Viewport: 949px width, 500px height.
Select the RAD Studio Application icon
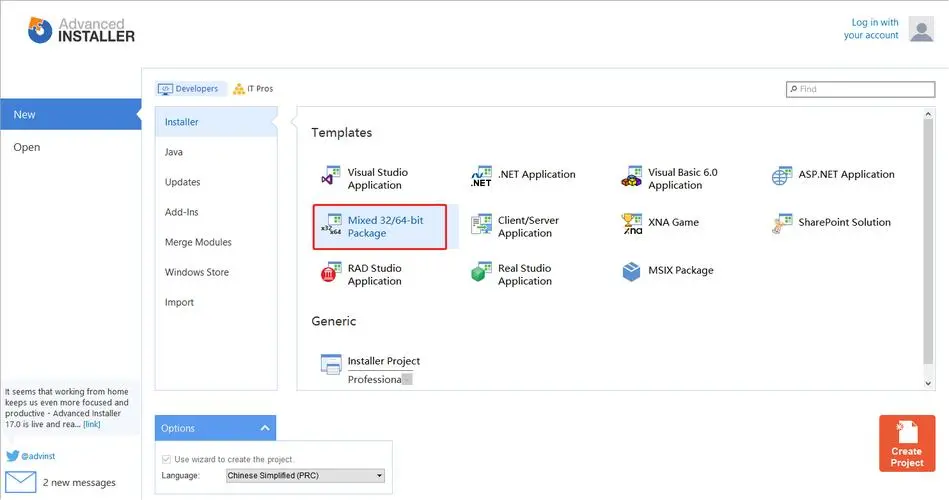coord(331,274)
